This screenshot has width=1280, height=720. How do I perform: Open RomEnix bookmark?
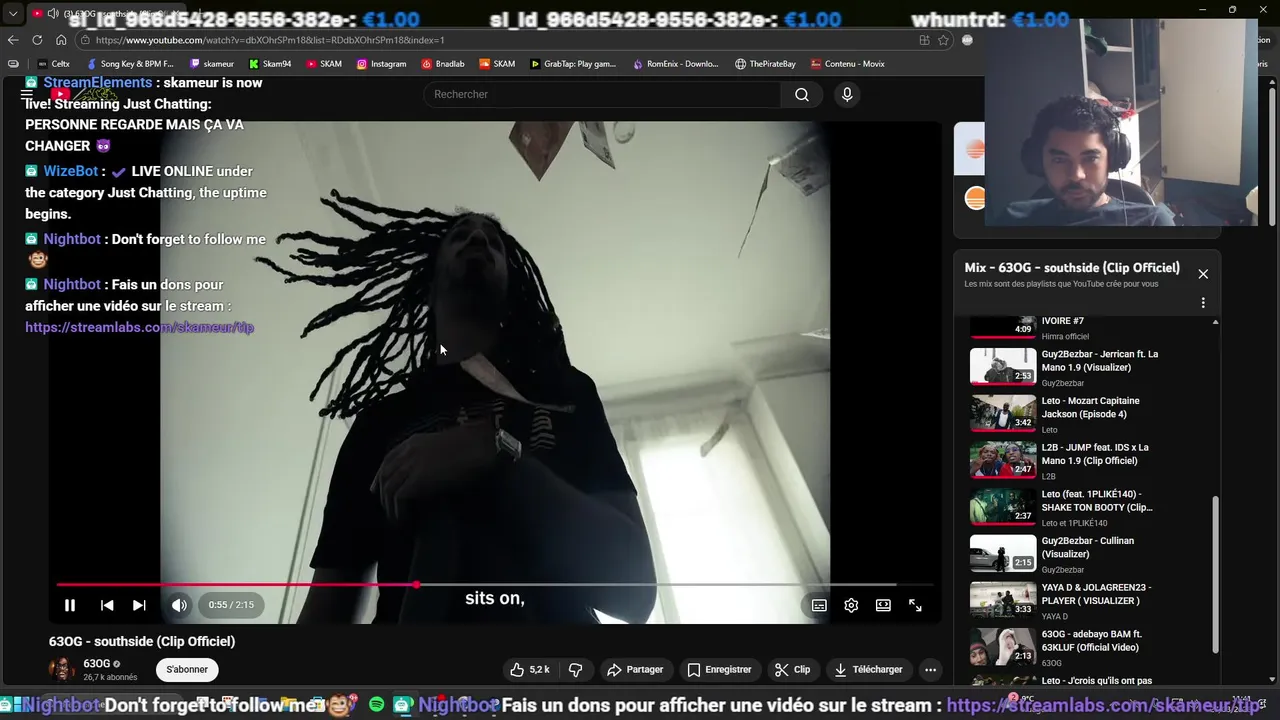pos(676,64)
